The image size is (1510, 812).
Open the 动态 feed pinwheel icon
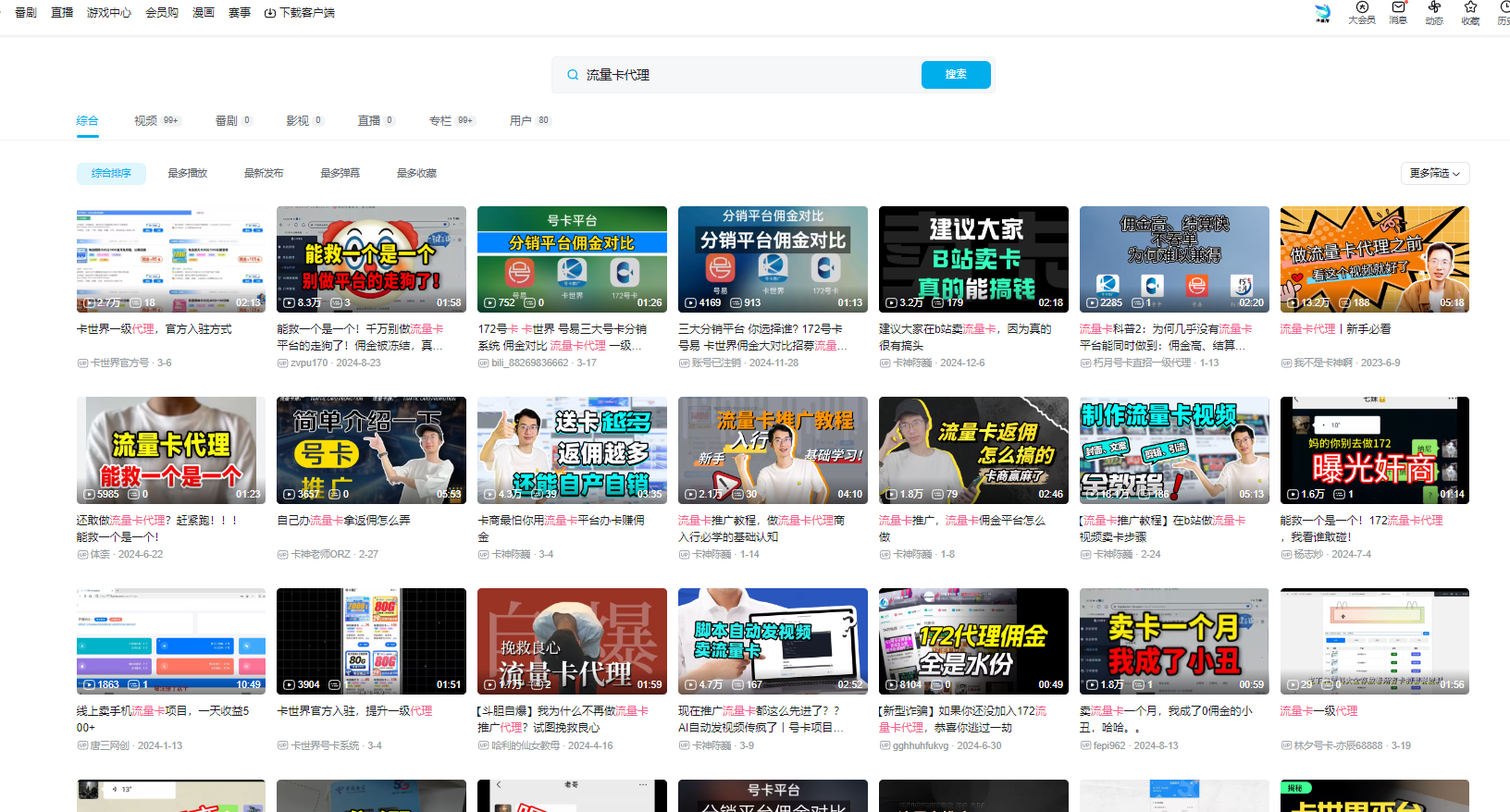click(x=1434, y=12)
